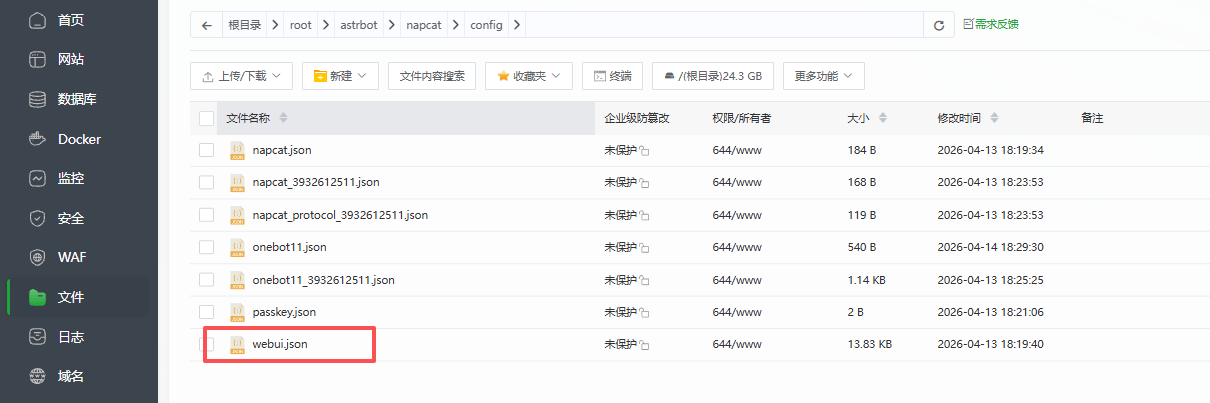Click the napcat_3932612511.json file icon
The image size is (1210, 403).
click(238, 182)
